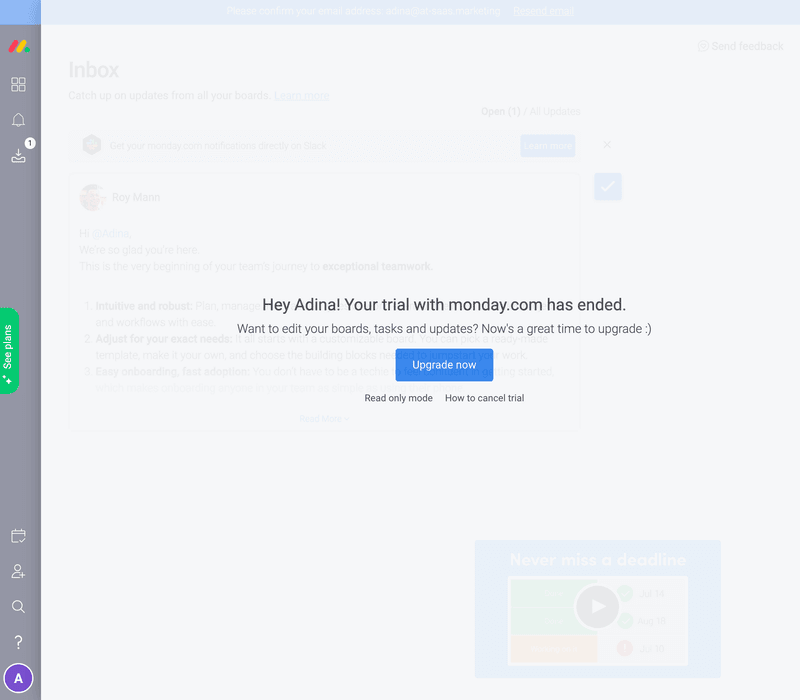The image size is (800, 700).
Task: Select the Open (1) filter
Action: click(x=500, y=111)
